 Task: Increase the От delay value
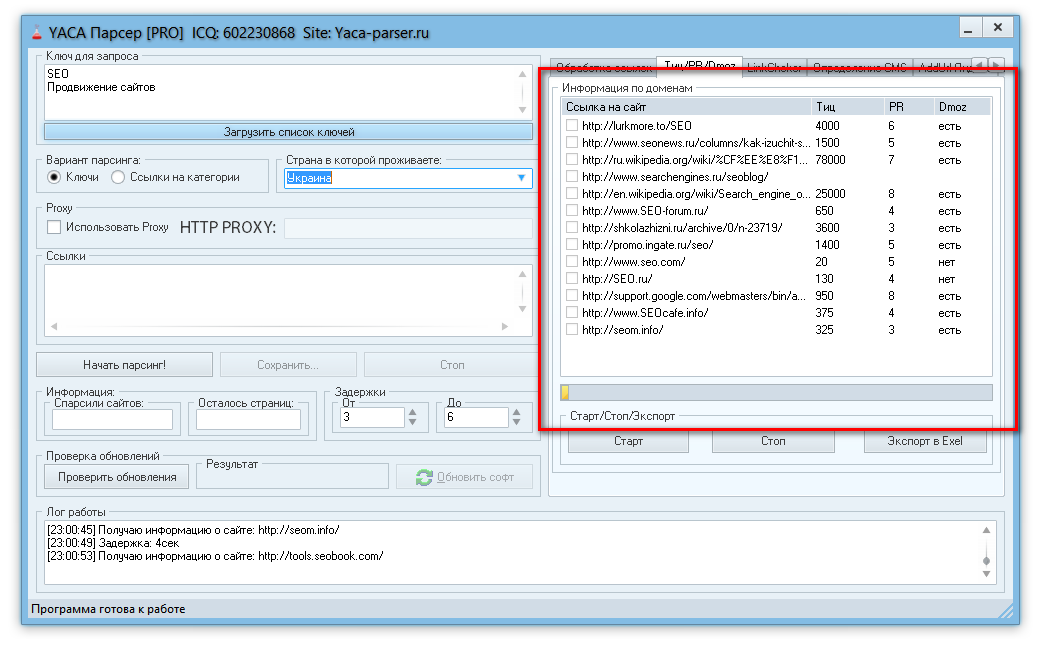(413, 412)
